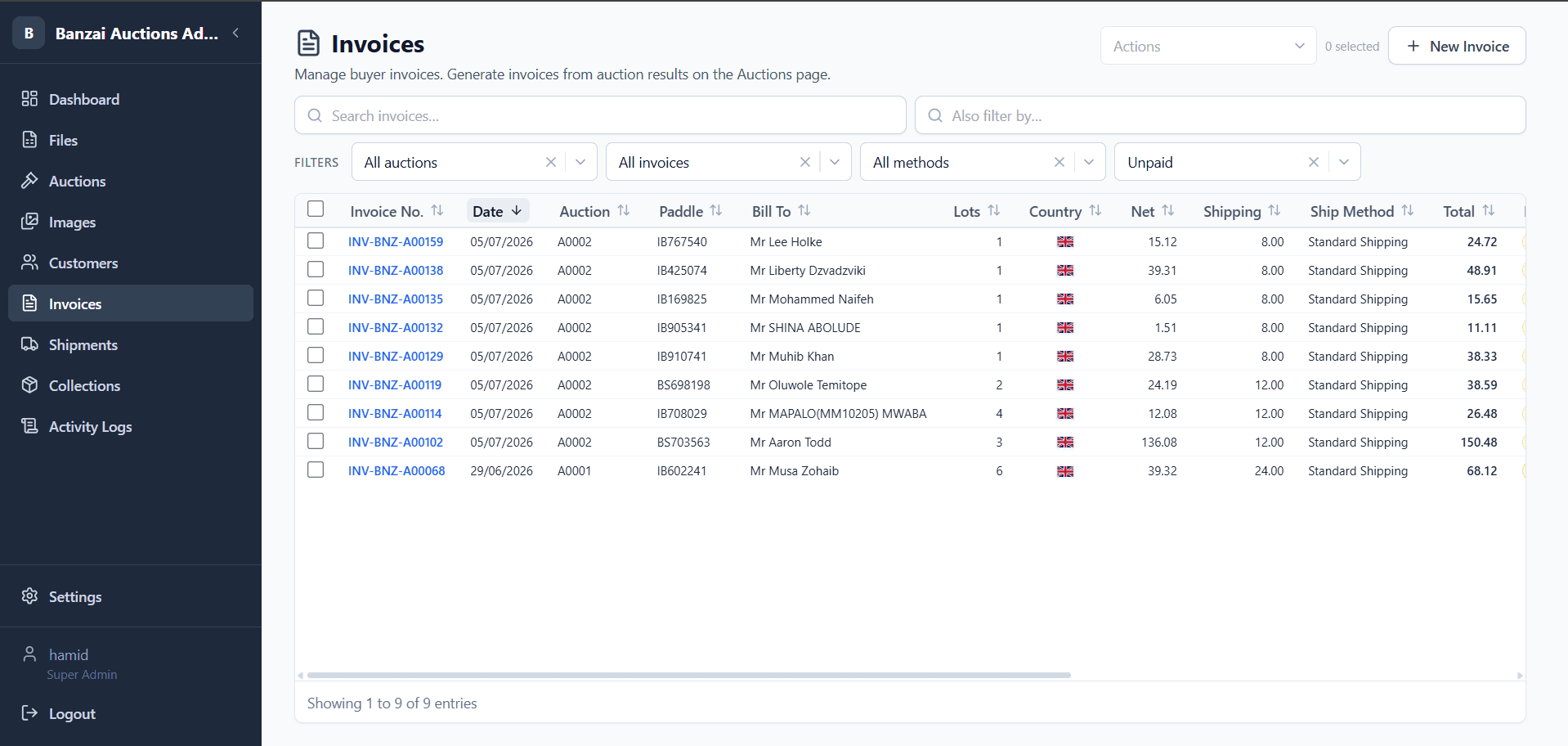The width and height of the screenshot is (1568, 746).
Task: Go to Auctions page
Action: click(x=131, y=181)
